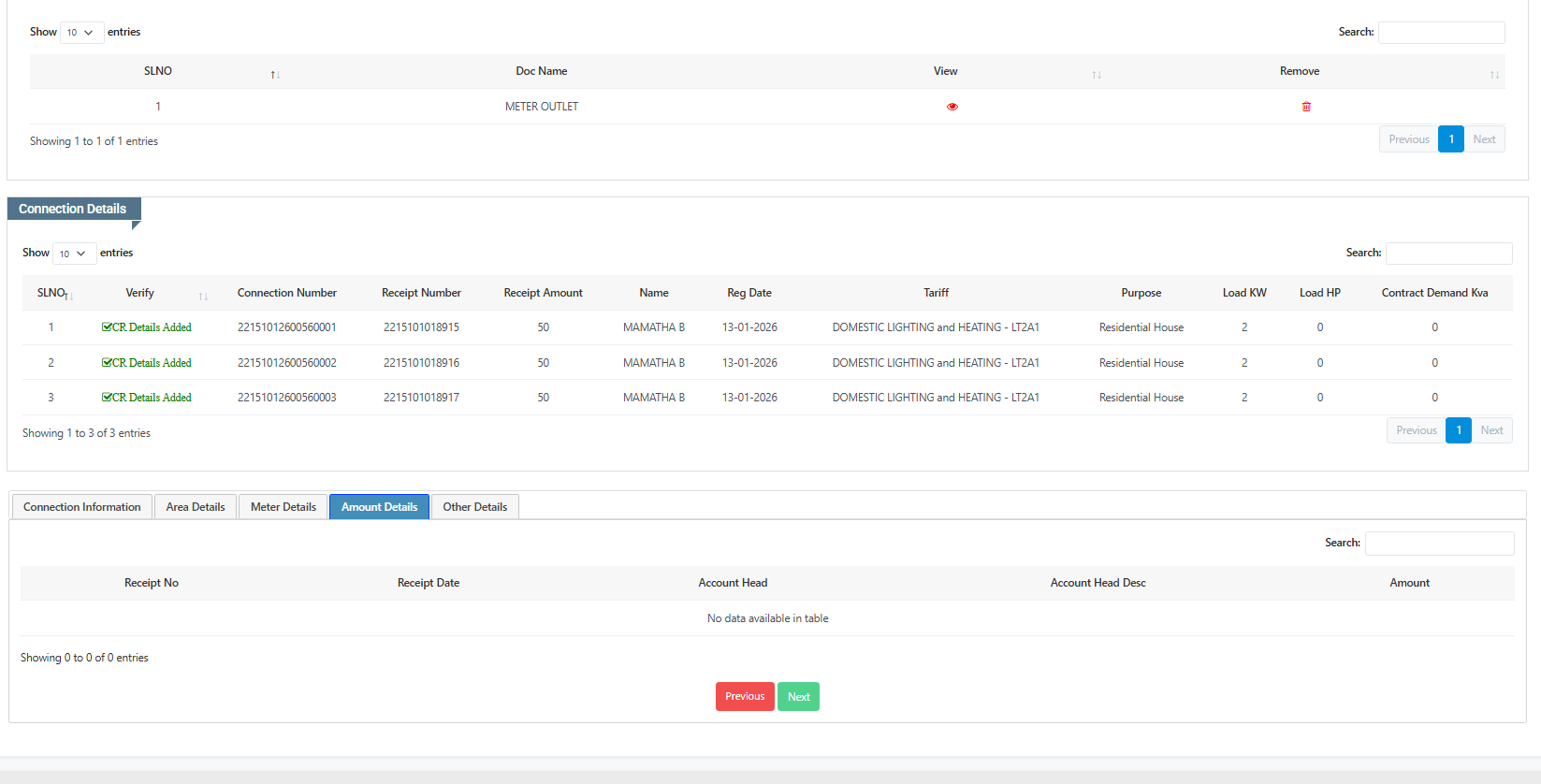Open Connection Details entries-per-page dropdown

[74, 254]
